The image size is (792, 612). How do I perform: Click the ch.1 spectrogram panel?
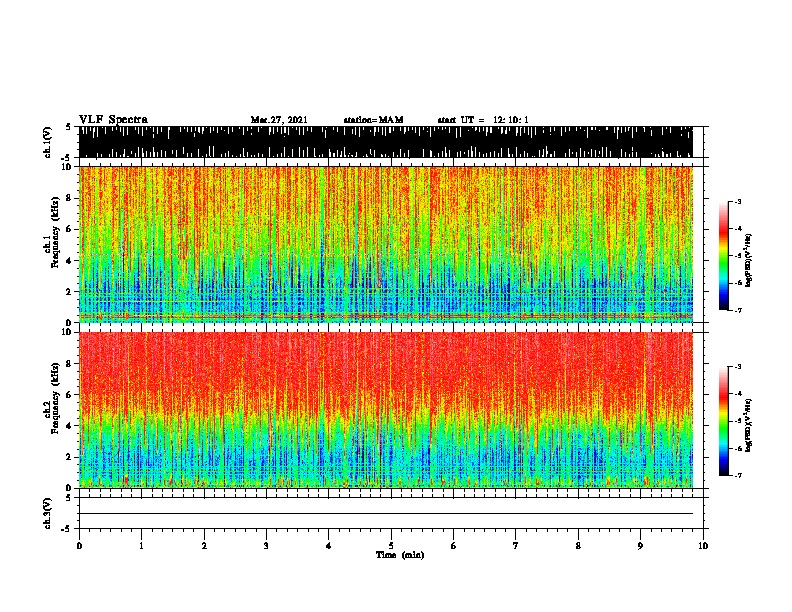click(386, 244)
